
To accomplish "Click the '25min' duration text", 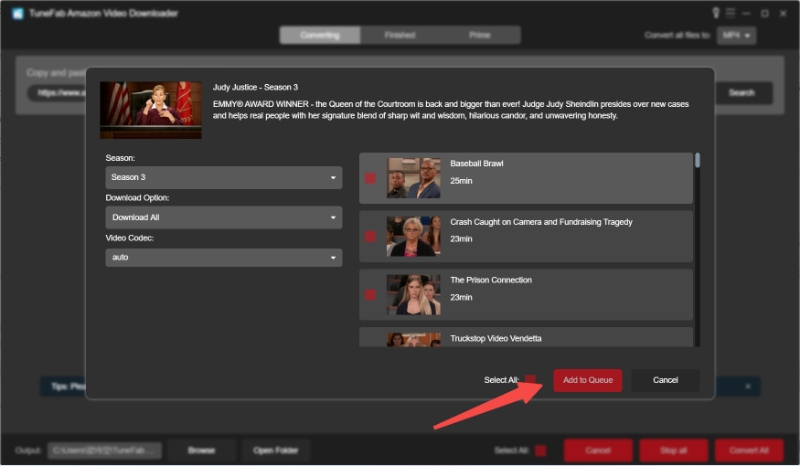I will pyautogui.click(x=461, y=181).
